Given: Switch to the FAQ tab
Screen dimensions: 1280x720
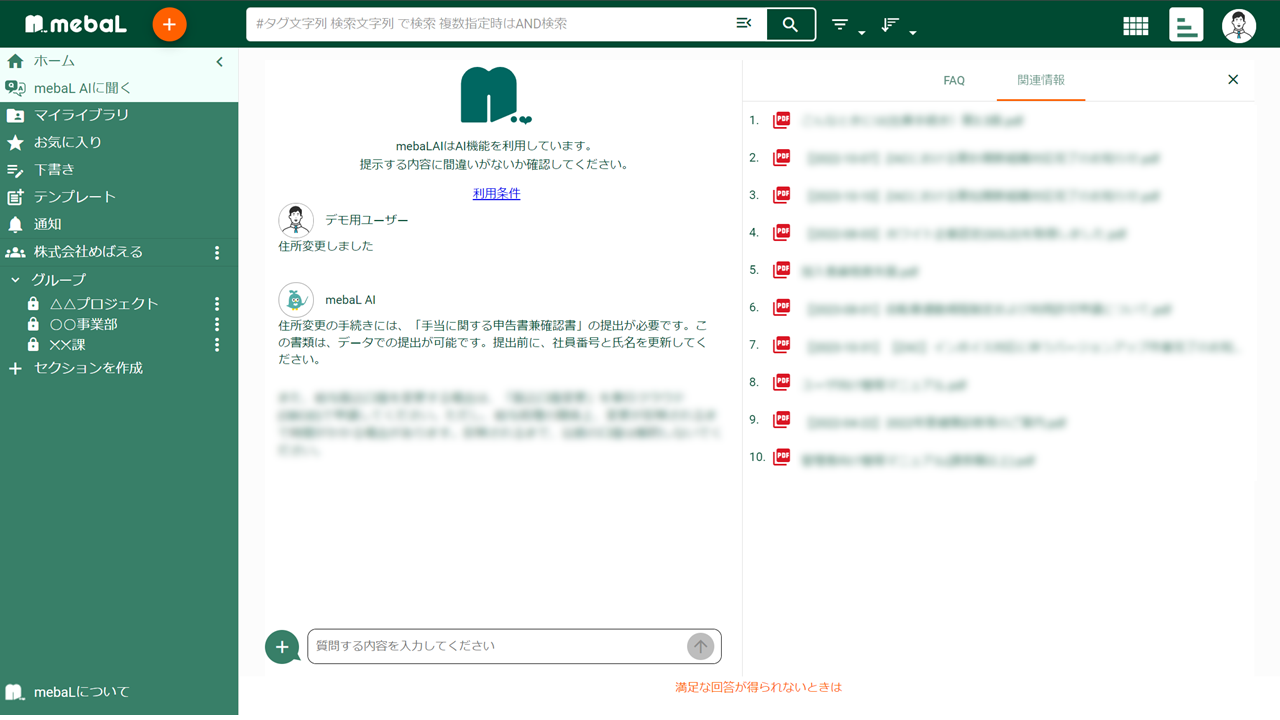Looking at the screenshot, I should click(x=953, y=79).
